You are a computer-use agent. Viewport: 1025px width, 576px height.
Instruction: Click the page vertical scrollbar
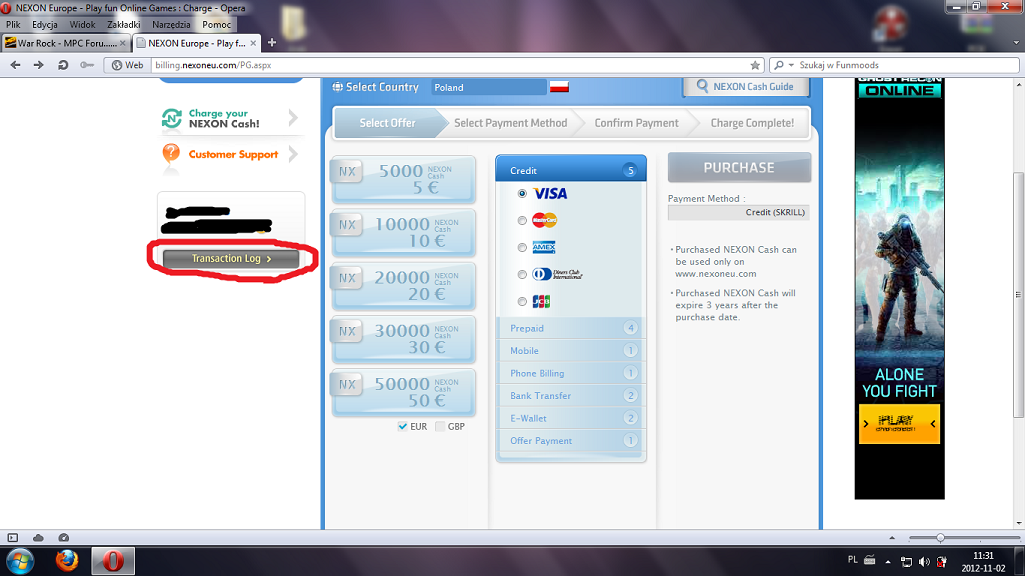pos(1018,294)
